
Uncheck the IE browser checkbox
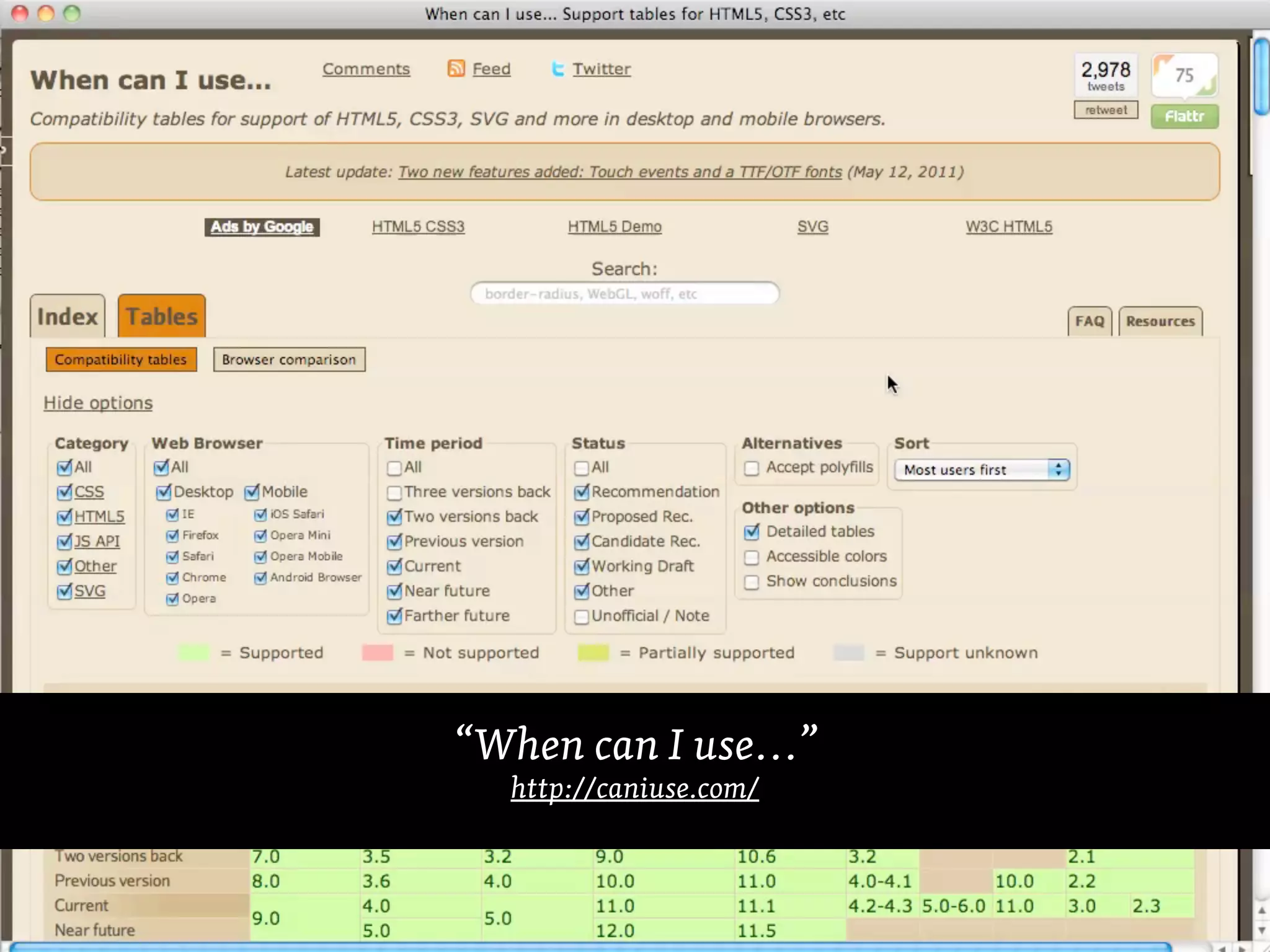tap(172, 514)
